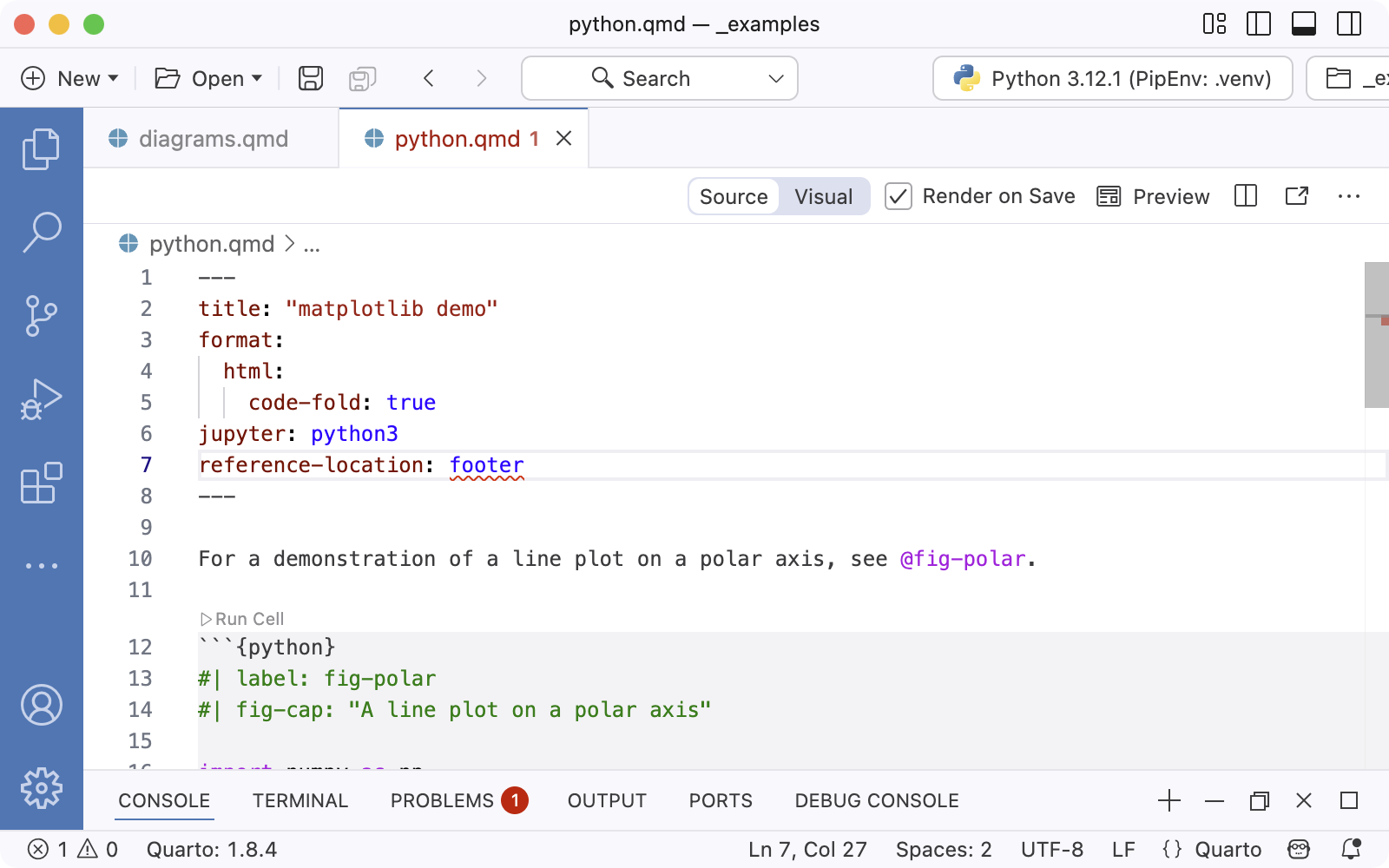Switch to the diagrams.qmd tab
The image size is (1389, 868).
212,138
